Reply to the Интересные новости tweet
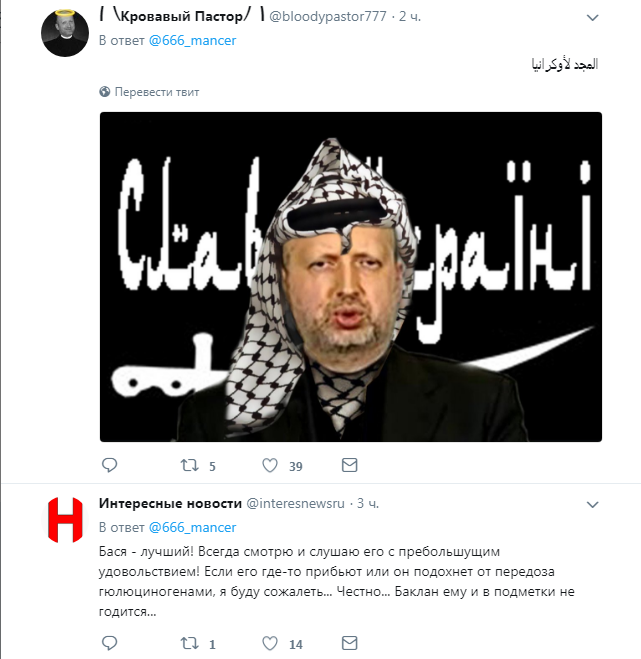Image resolution: width=641 pixels, height=659 pixels. (110, 643)
